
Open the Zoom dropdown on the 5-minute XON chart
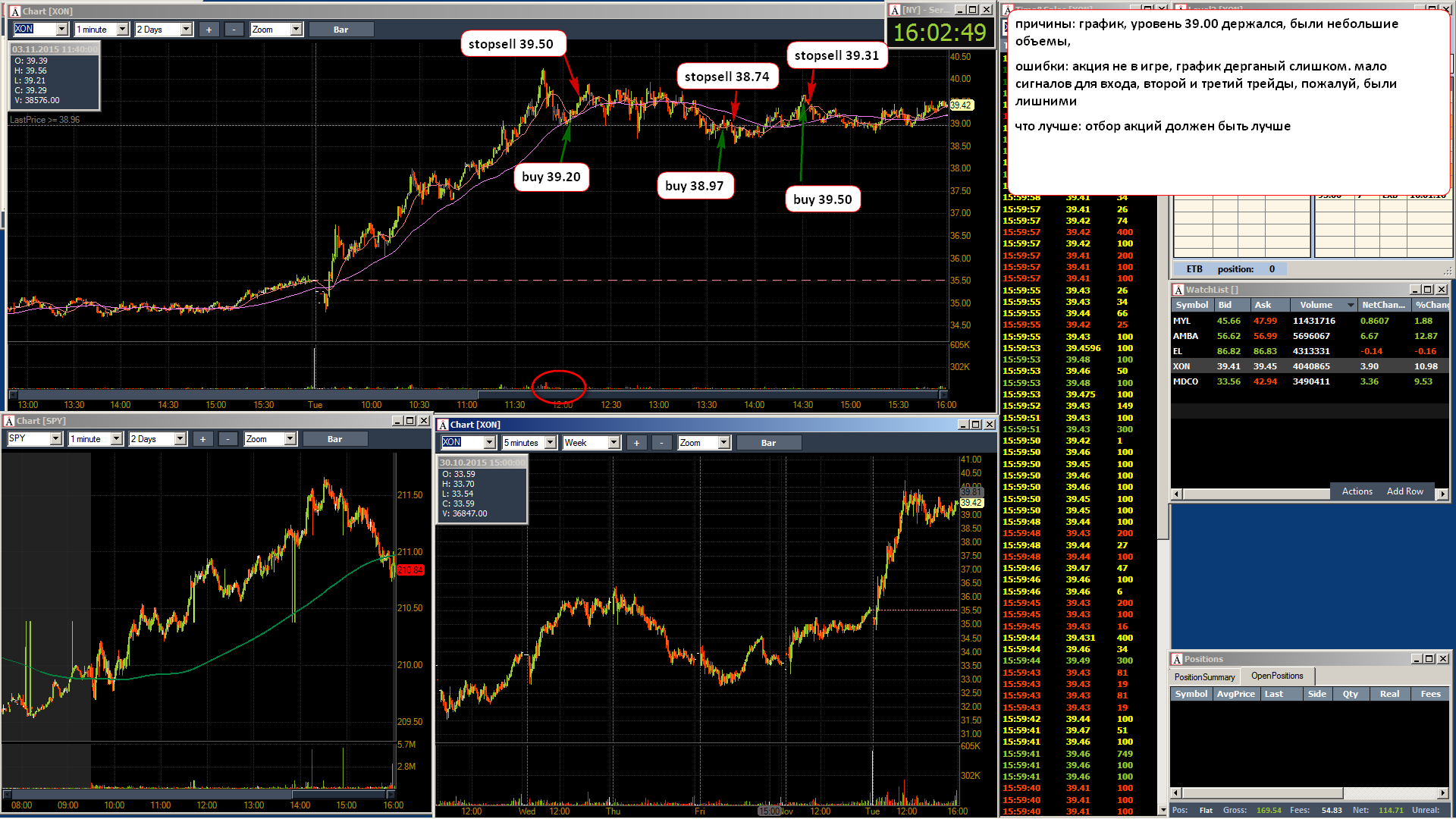(723, 443)
